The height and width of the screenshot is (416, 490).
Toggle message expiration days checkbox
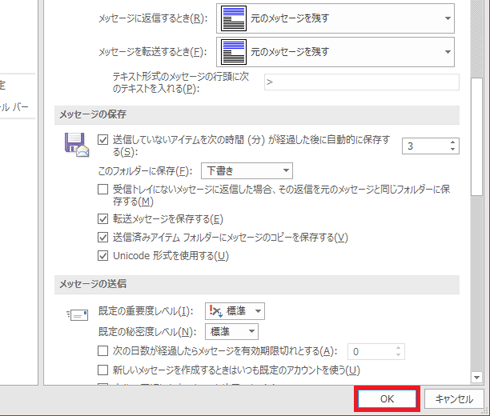(x=103, y=351)
